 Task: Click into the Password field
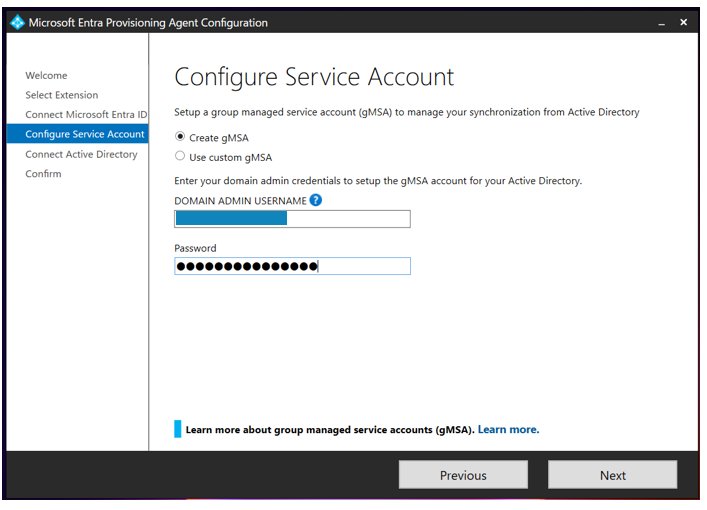[x=292, y=266]
